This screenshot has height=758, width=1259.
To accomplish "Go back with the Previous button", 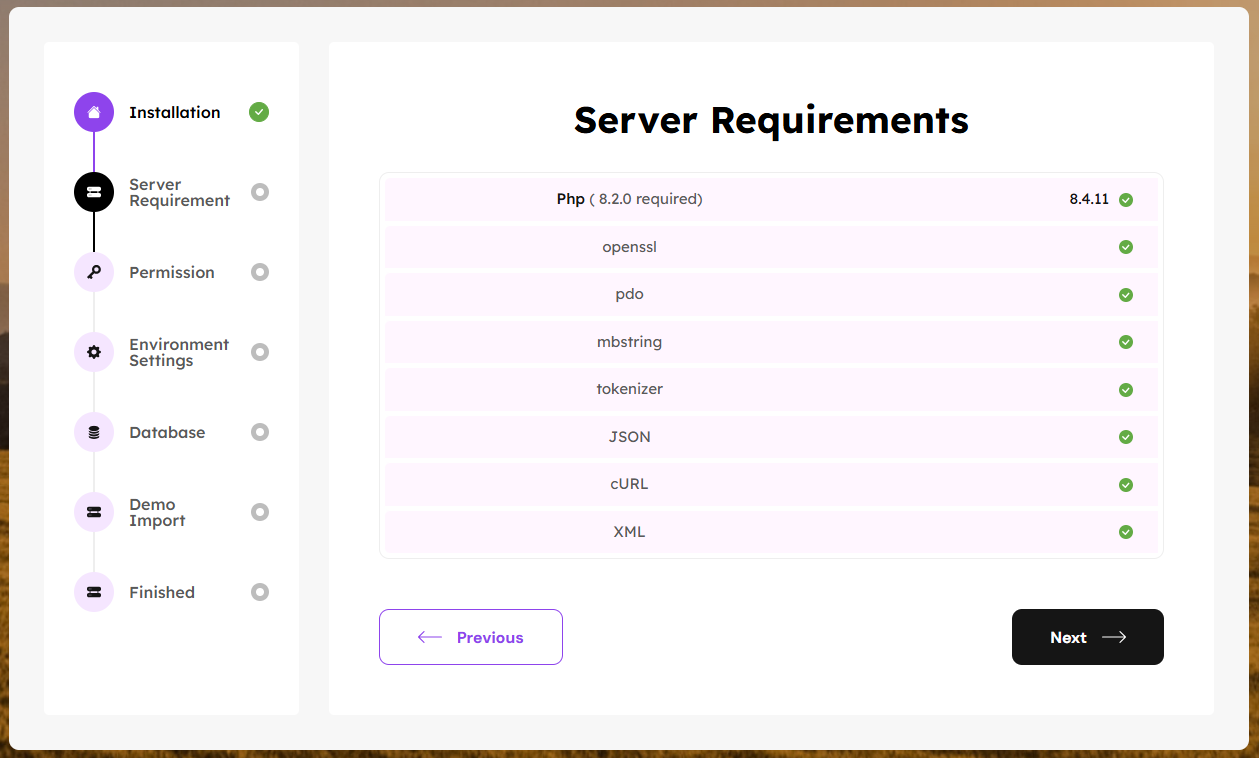I will (x=471, y=637).
